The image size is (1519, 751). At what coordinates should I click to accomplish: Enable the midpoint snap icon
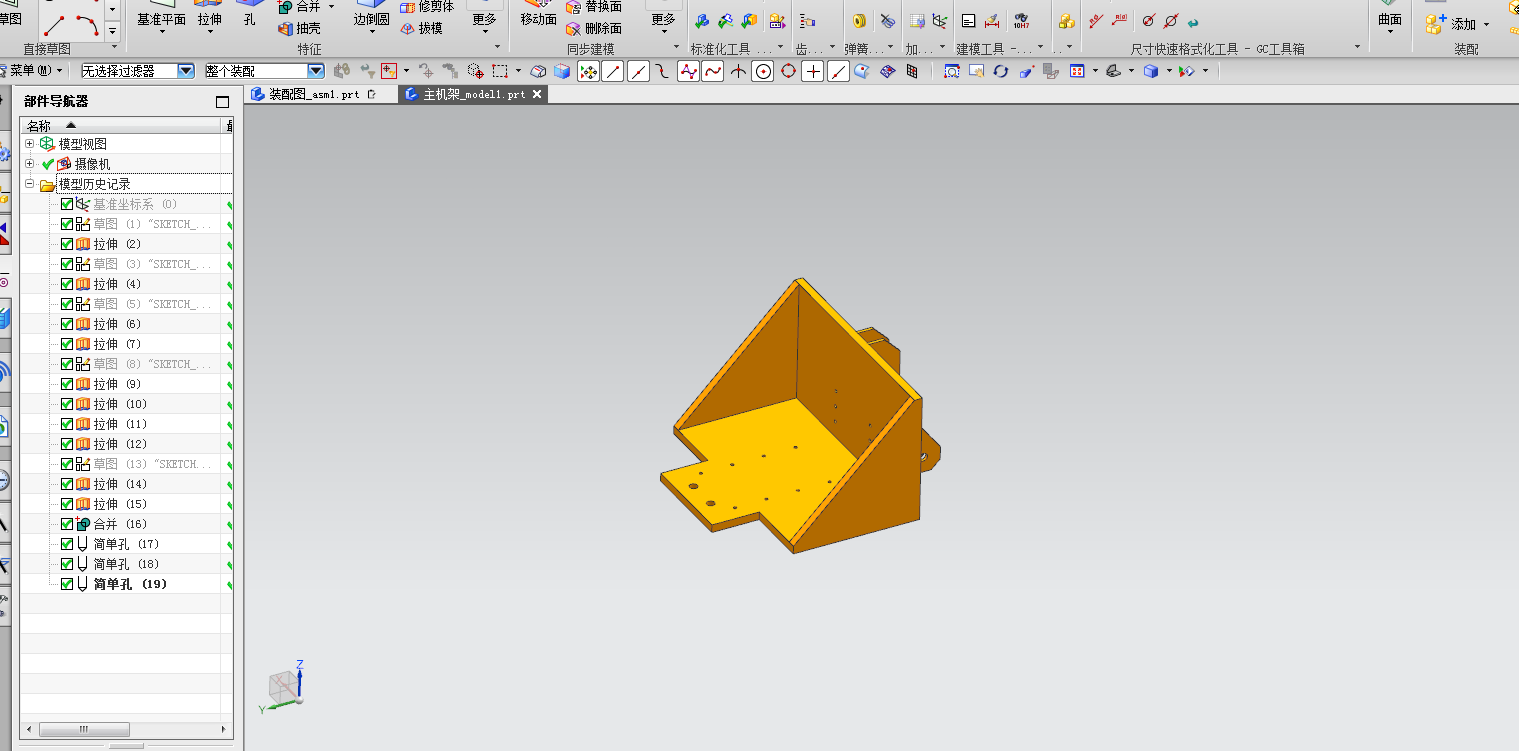pos(638,71)
